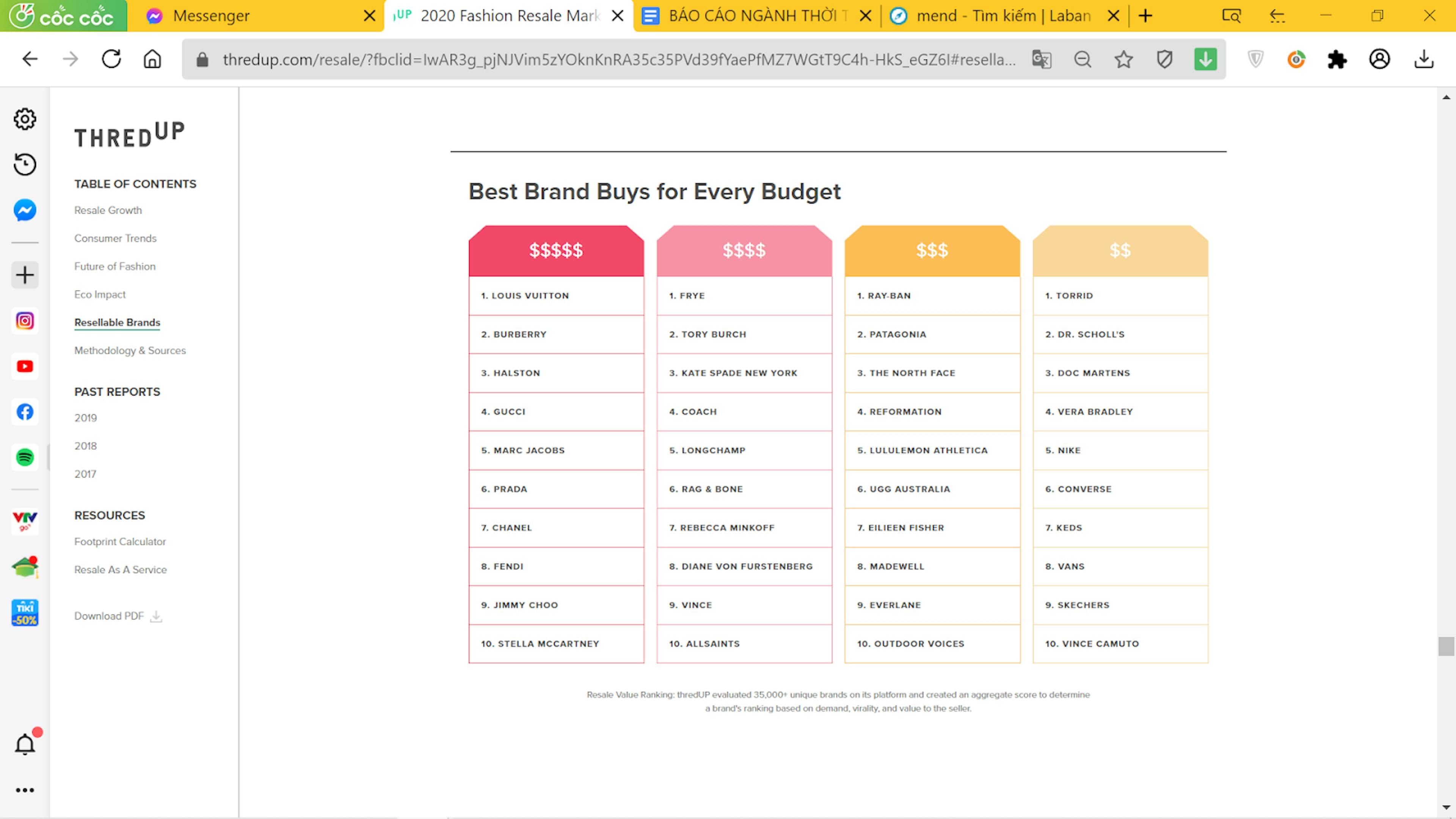Select the $$$$ budget header
Screen dimensions: 1456x819
pos(744,250)
